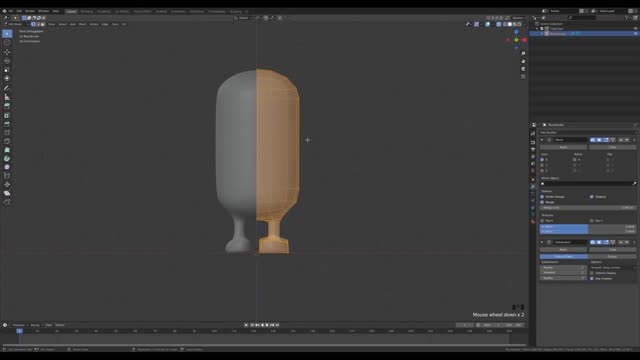The image size is (640, 360).
Task: Open the Render menu
Action: point(30,11)
